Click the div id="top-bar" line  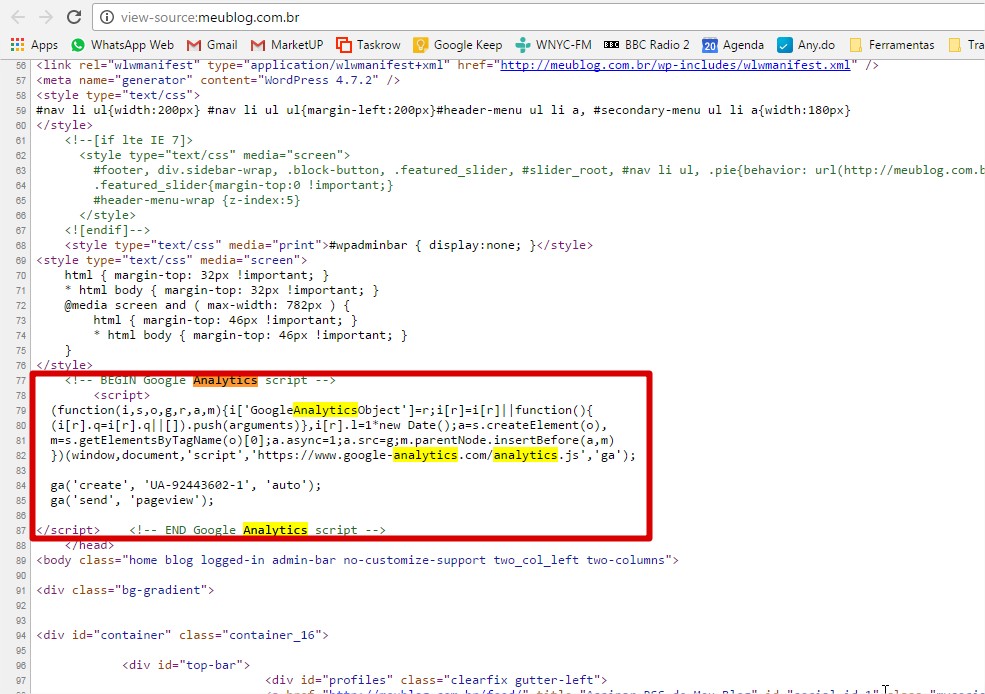[186, 665]
